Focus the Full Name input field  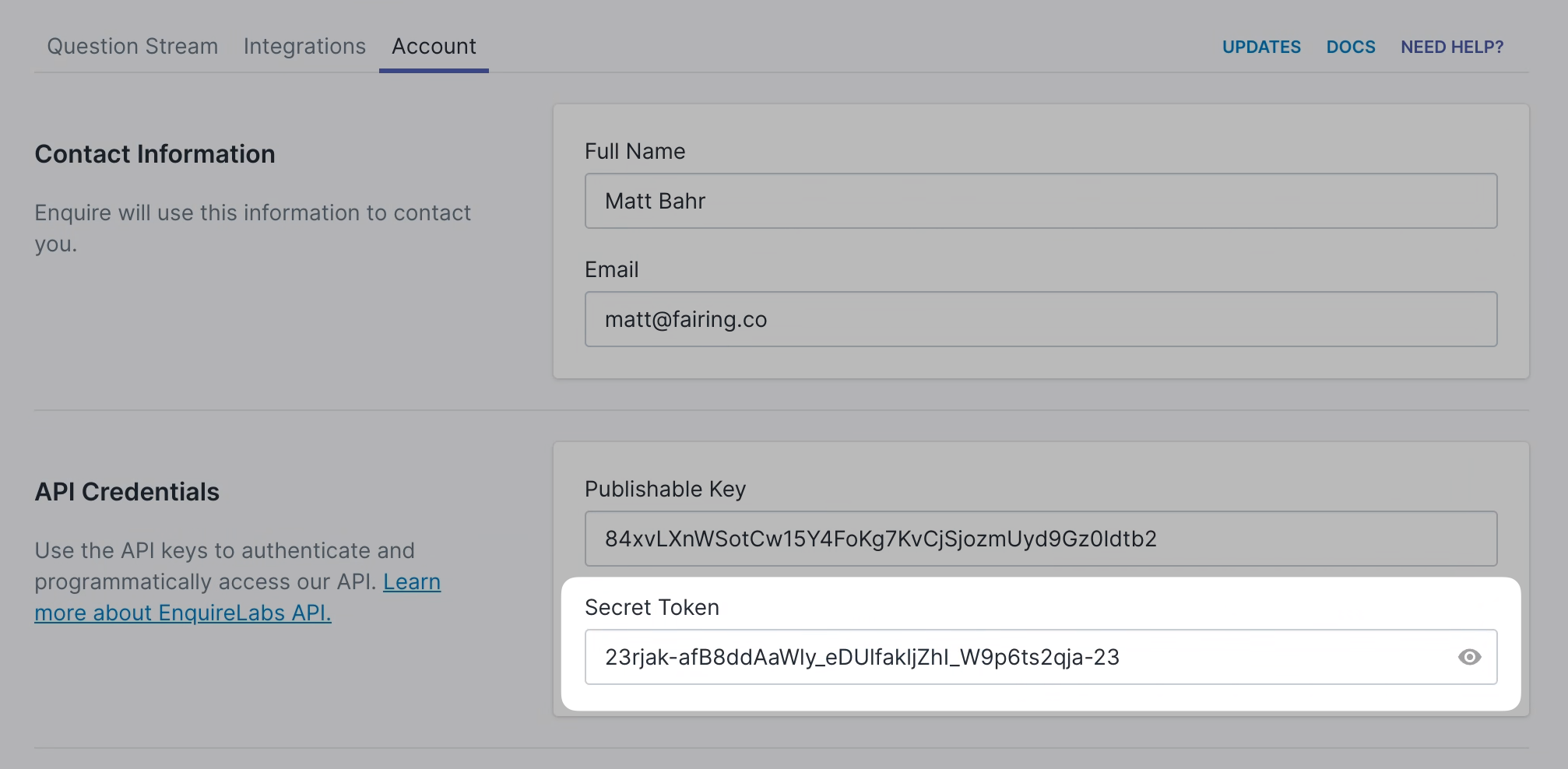coord(1040,201)
